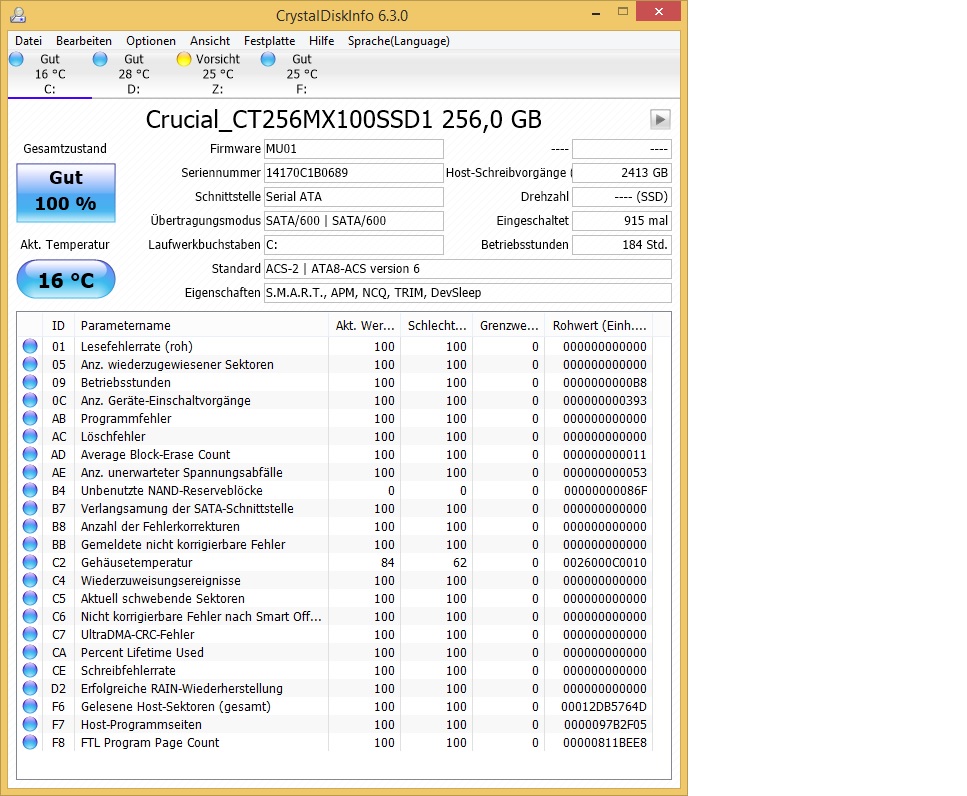Click Host-Schreibvorgänge value 2413 GB
This screenshot has height=796, width=967.
point(622,173)
